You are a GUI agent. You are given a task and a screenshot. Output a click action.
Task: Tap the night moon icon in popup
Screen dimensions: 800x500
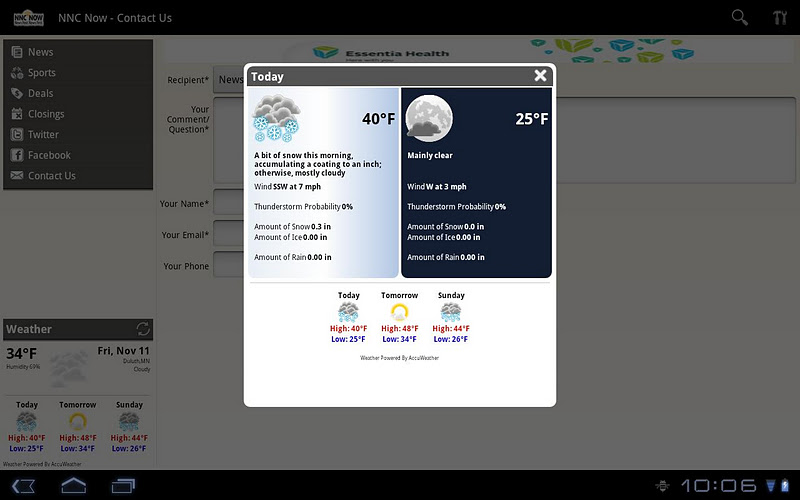(x=429, y=118)
